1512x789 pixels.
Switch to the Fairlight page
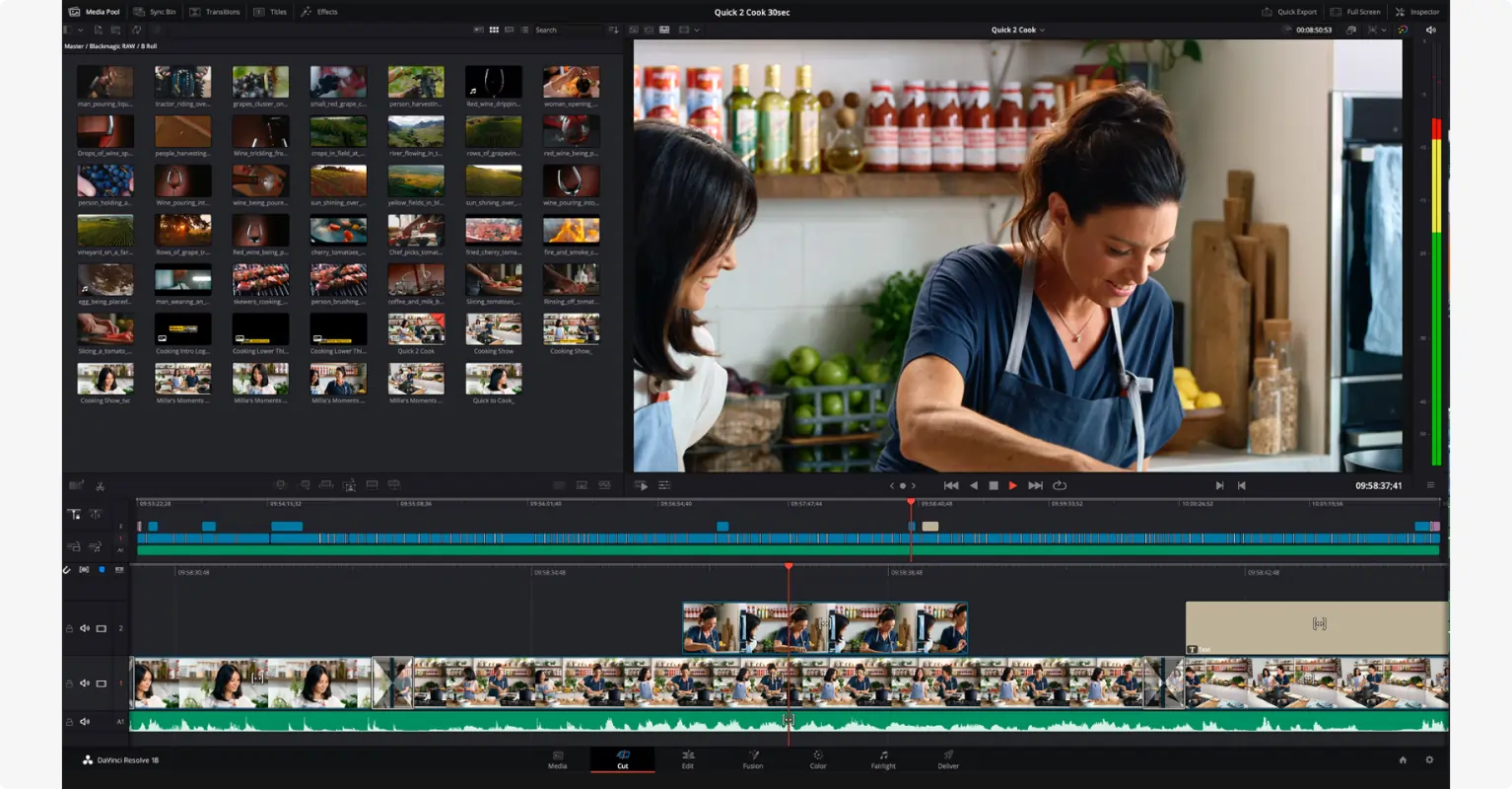coord(882,760)
